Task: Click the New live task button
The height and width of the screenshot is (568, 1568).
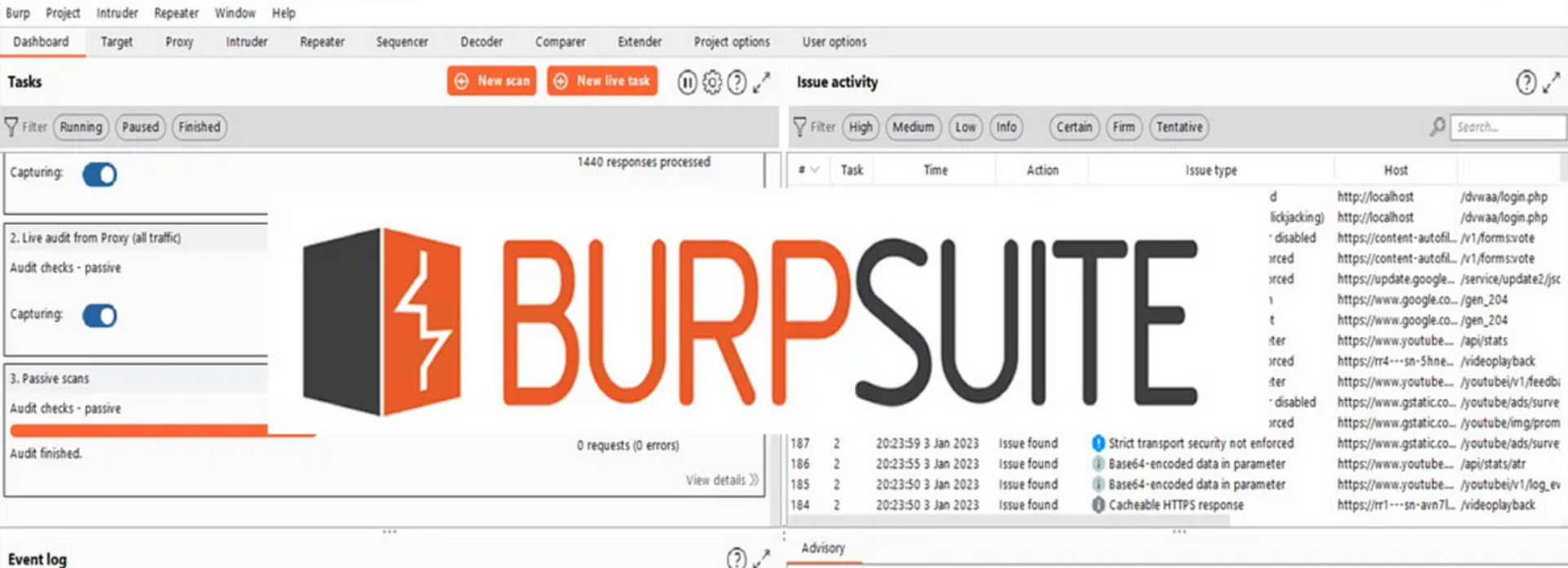Action: 602,81
